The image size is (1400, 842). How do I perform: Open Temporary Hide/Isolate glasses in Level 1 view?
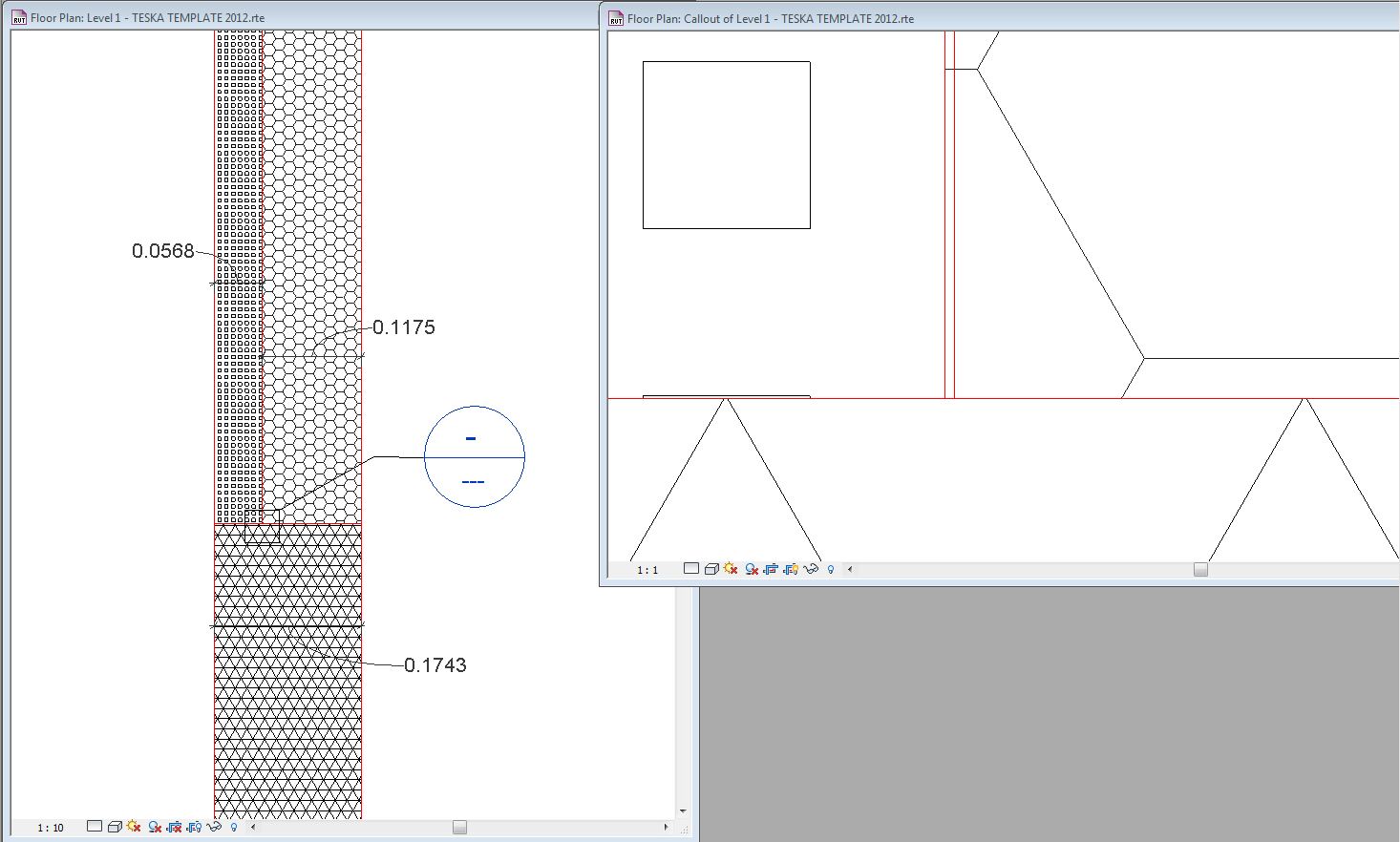[214, 827]
